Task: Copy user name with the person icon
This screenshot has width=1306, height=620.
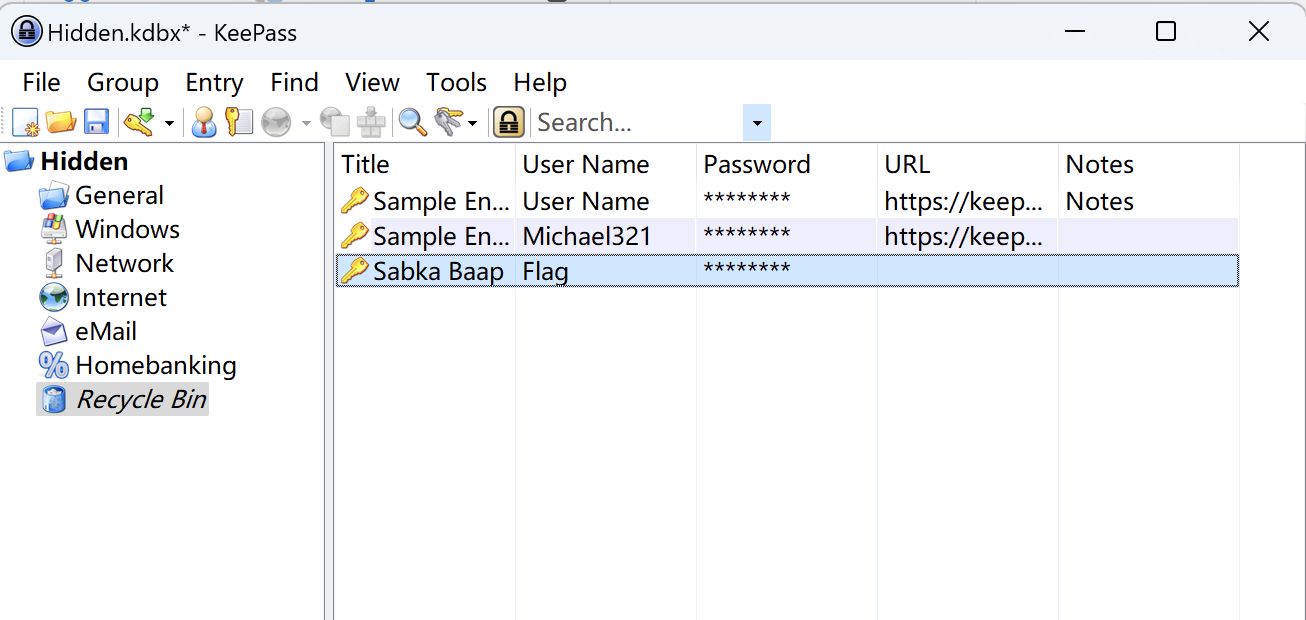Action: point(204,122)
